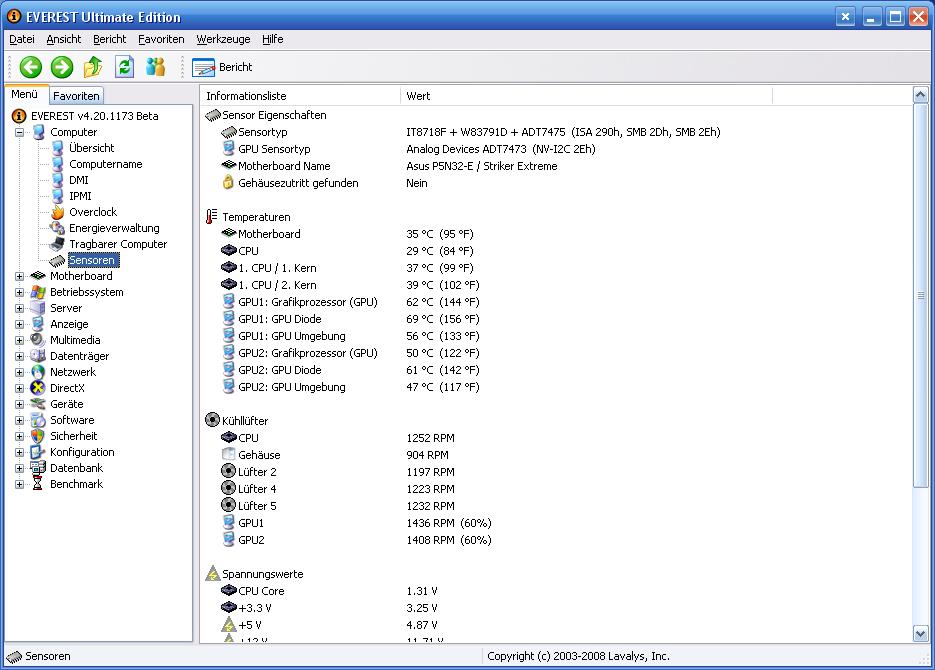Open the Bericht menu
This screenshot has width=935, height=670.
pyautogui.click(x=109, y=39)
